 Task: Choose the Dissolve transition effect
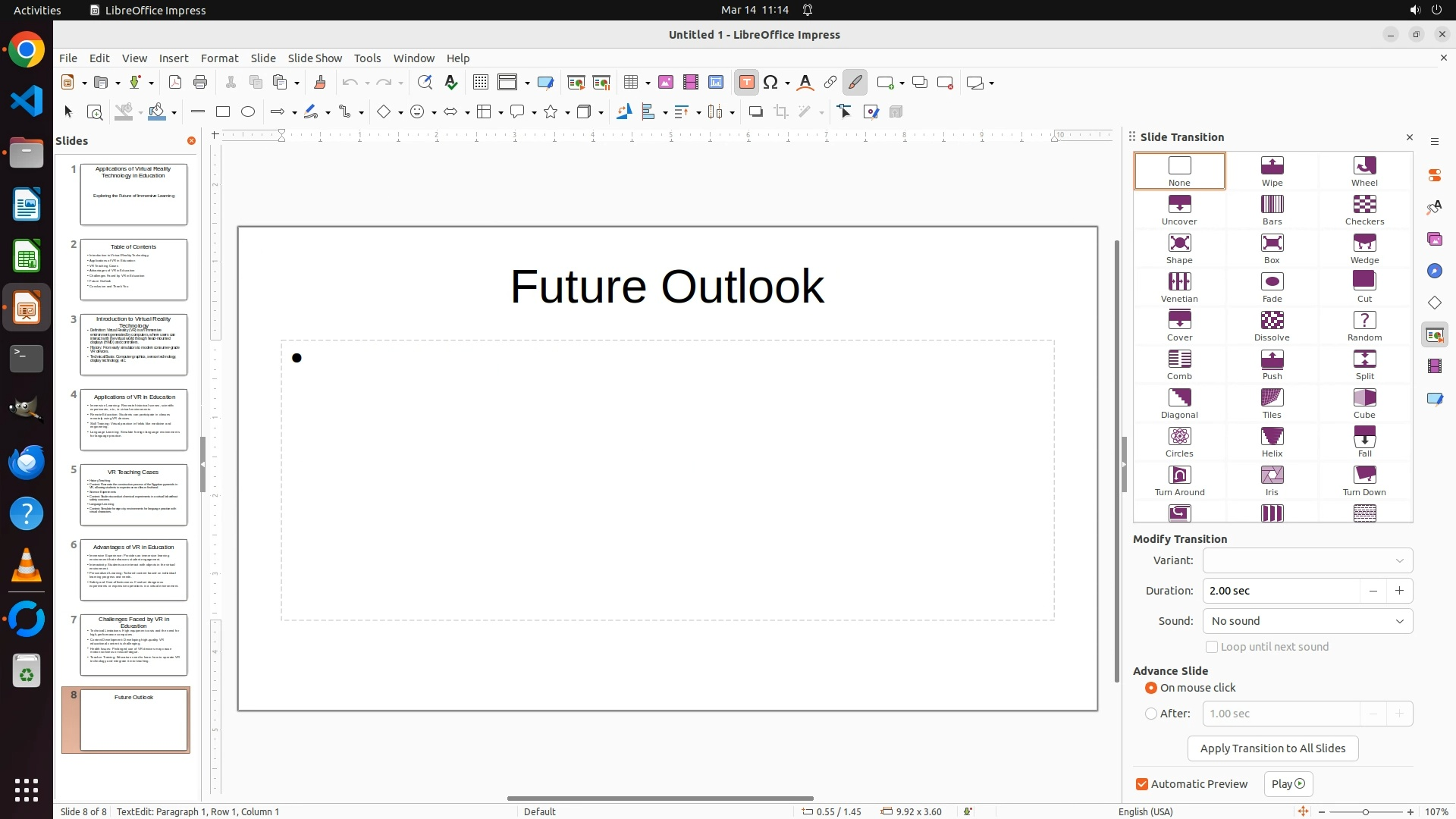(1272, 325)
